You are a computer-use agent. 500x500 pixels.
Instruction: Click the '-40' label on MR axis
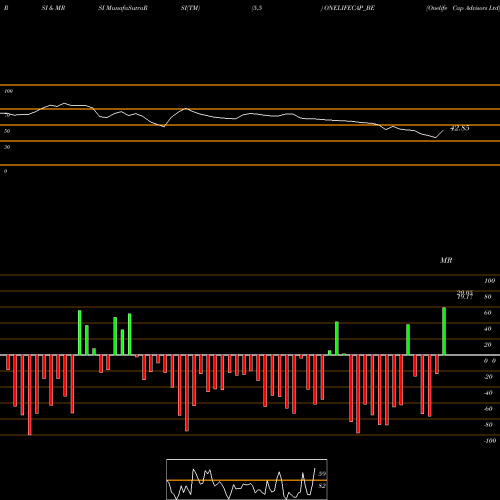coord(488,393)
